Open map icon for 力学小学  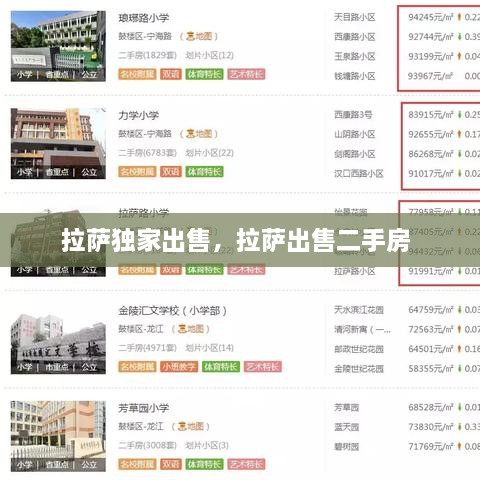[x=199, y=134]
